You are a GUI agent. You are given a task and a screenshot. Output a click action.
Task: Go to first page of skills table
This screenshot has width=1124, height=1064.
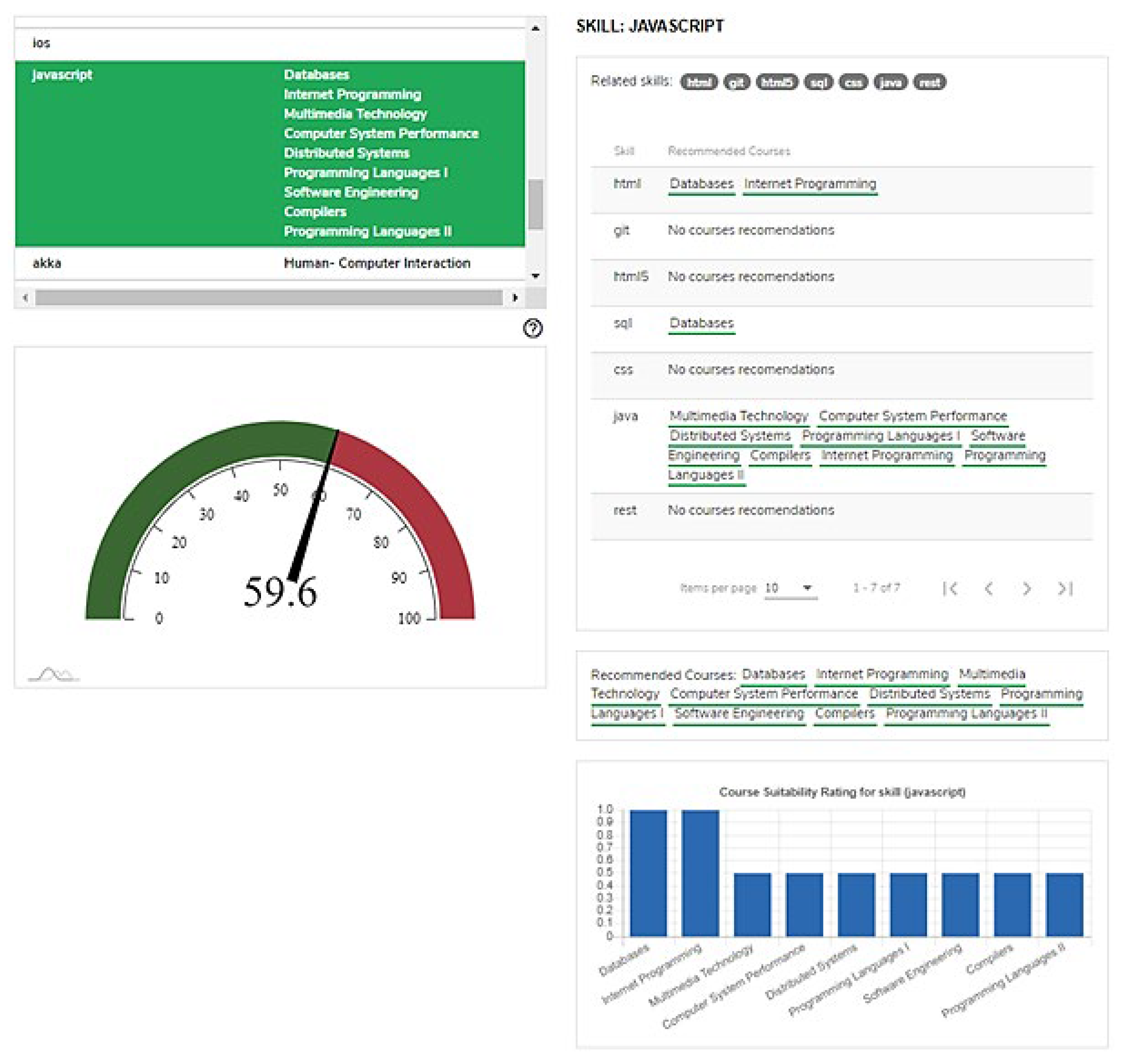coord(950,588)
